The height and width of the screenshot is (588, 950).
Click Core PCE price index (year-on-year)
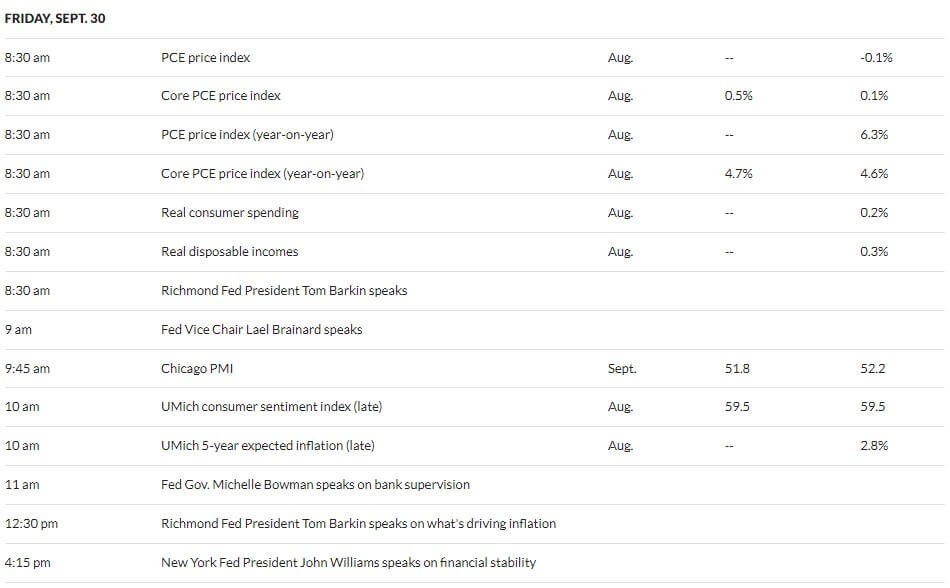coord(262,174)
